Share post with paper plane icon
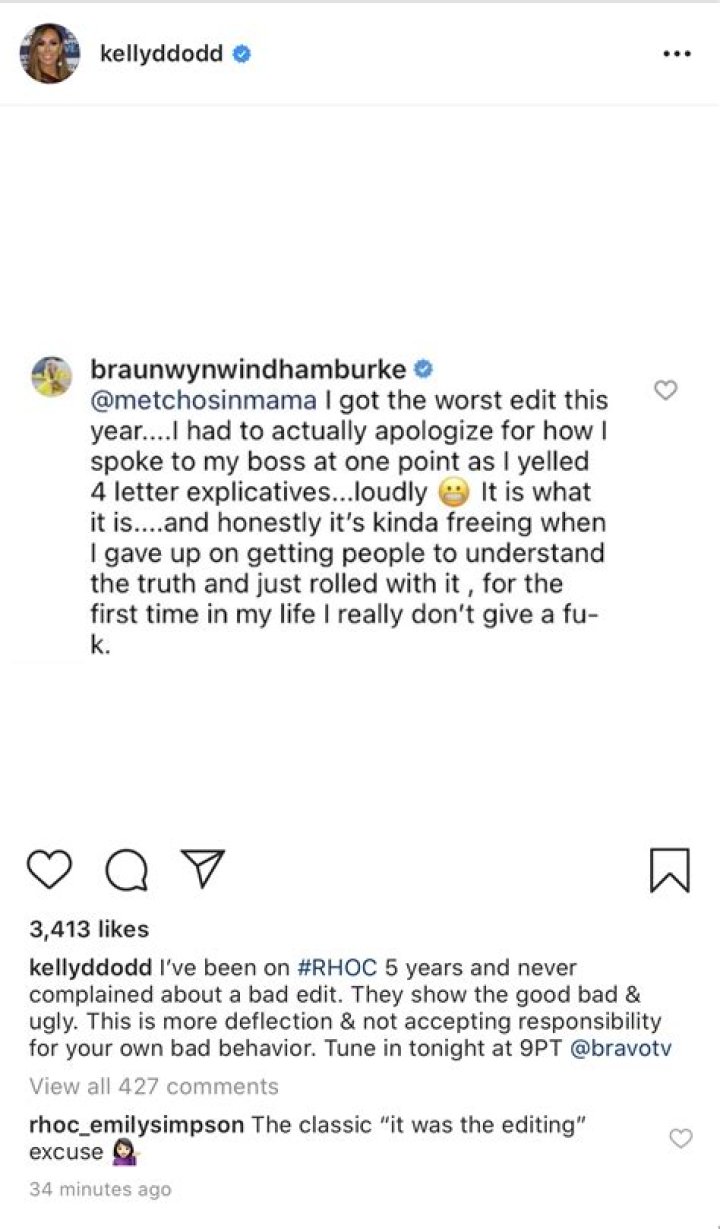This screenshot has height=1229, width=720. (x=202, y=869)
